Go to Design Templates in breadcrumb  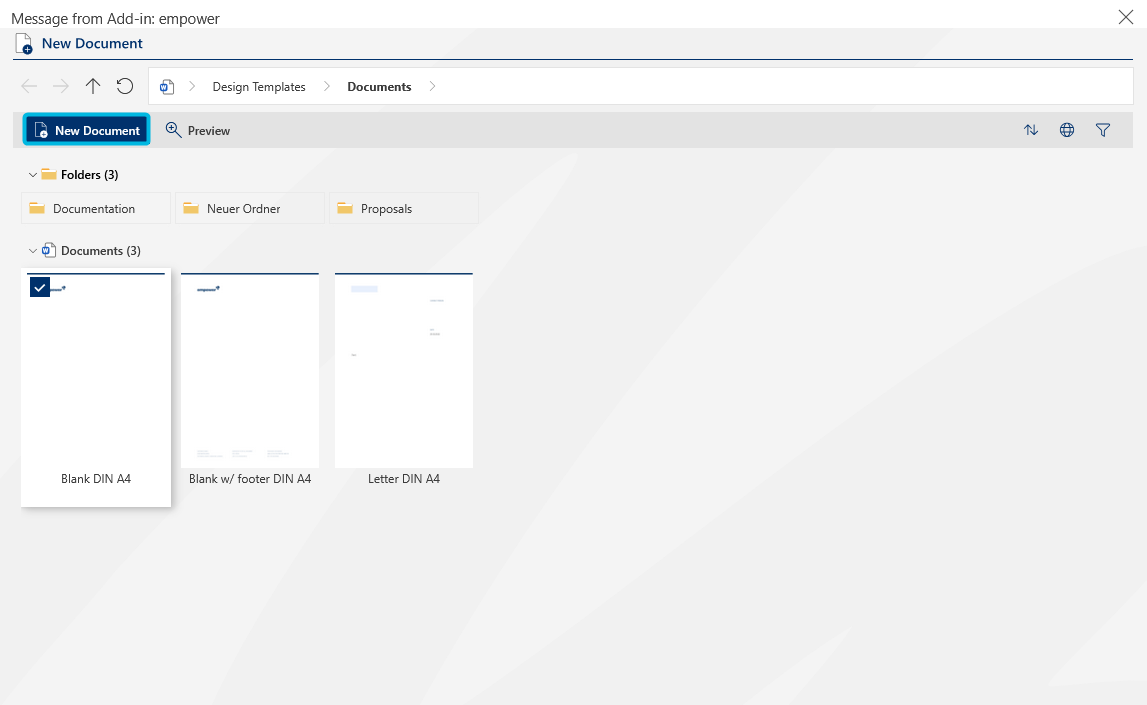pos(259,86)
